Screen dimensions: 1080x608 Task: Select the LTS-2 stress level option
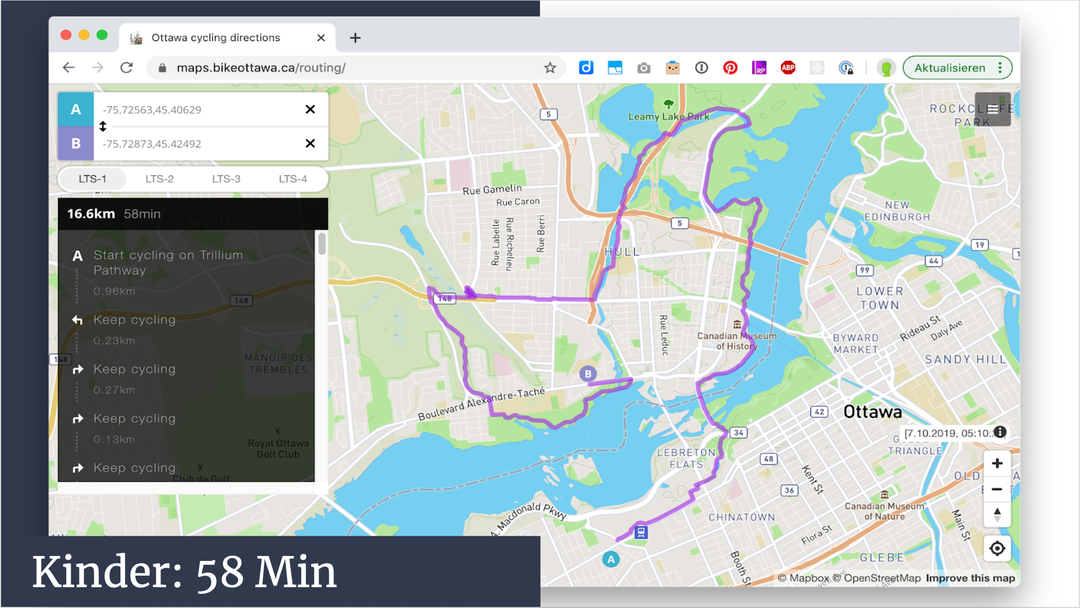tap(159, 178)
